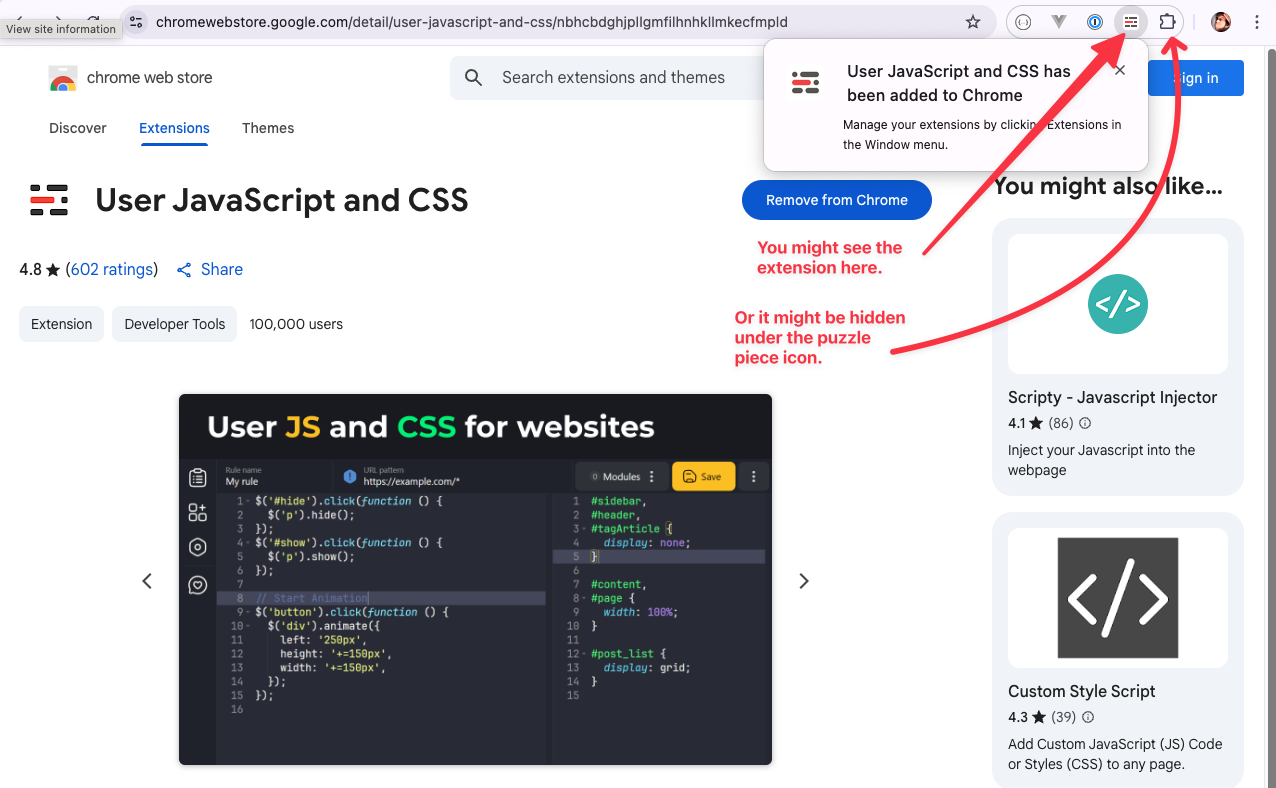Click the You might also like heading

click(1108, 186)
